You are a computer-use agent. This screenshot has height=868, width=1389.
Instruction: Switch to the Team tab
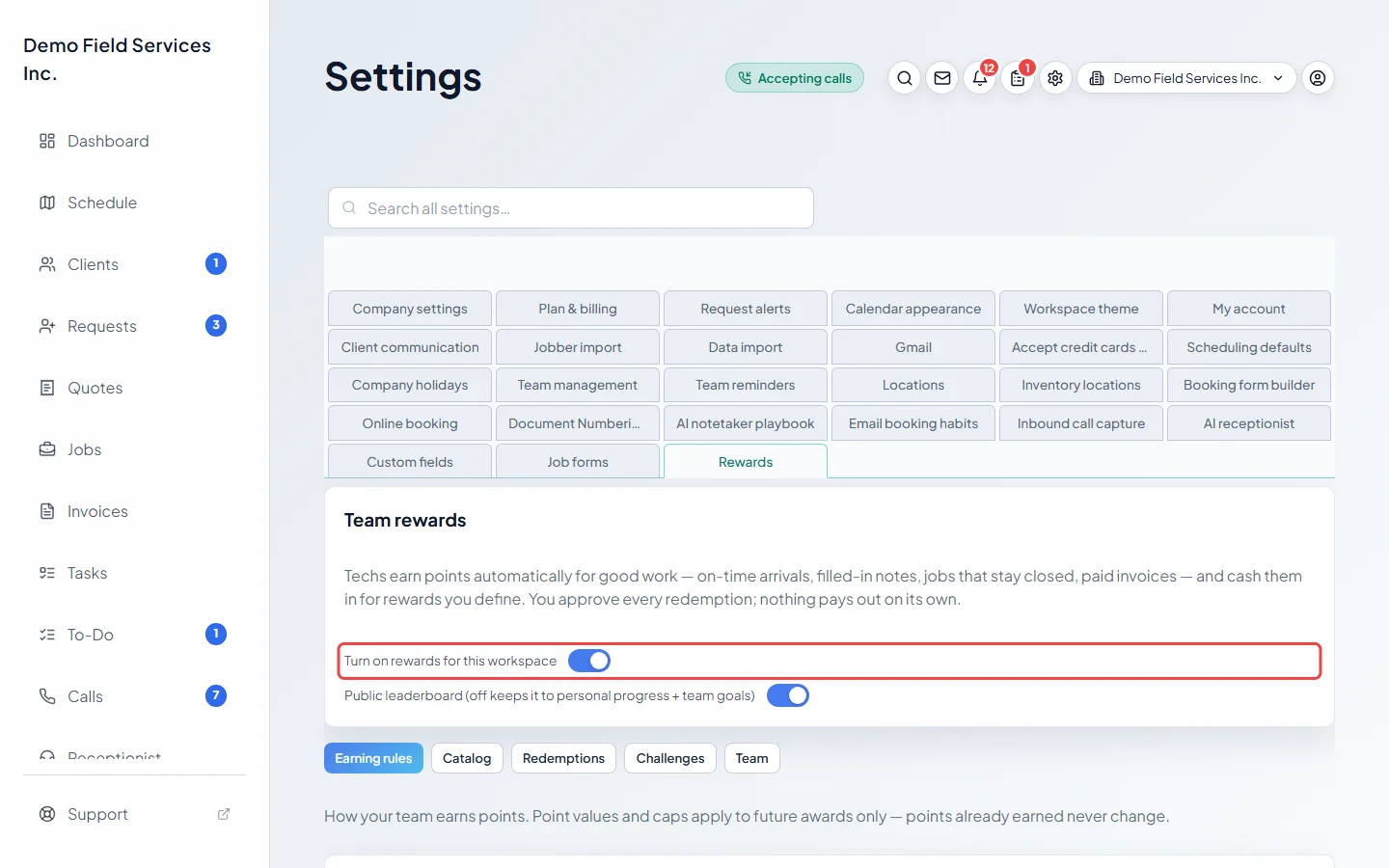751,758
